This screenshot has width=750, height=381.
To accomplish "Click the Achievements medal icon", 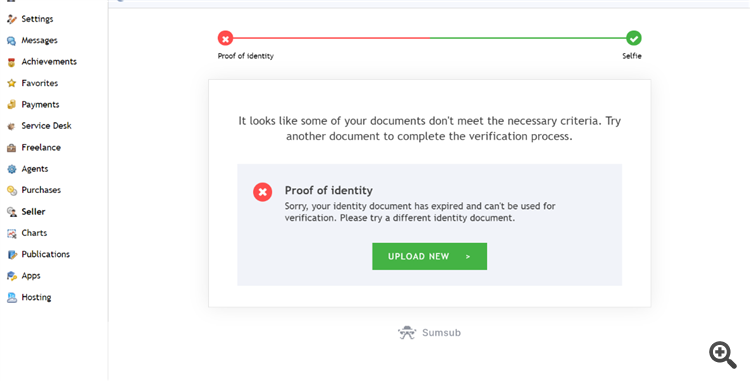I will tap(11, 62).
